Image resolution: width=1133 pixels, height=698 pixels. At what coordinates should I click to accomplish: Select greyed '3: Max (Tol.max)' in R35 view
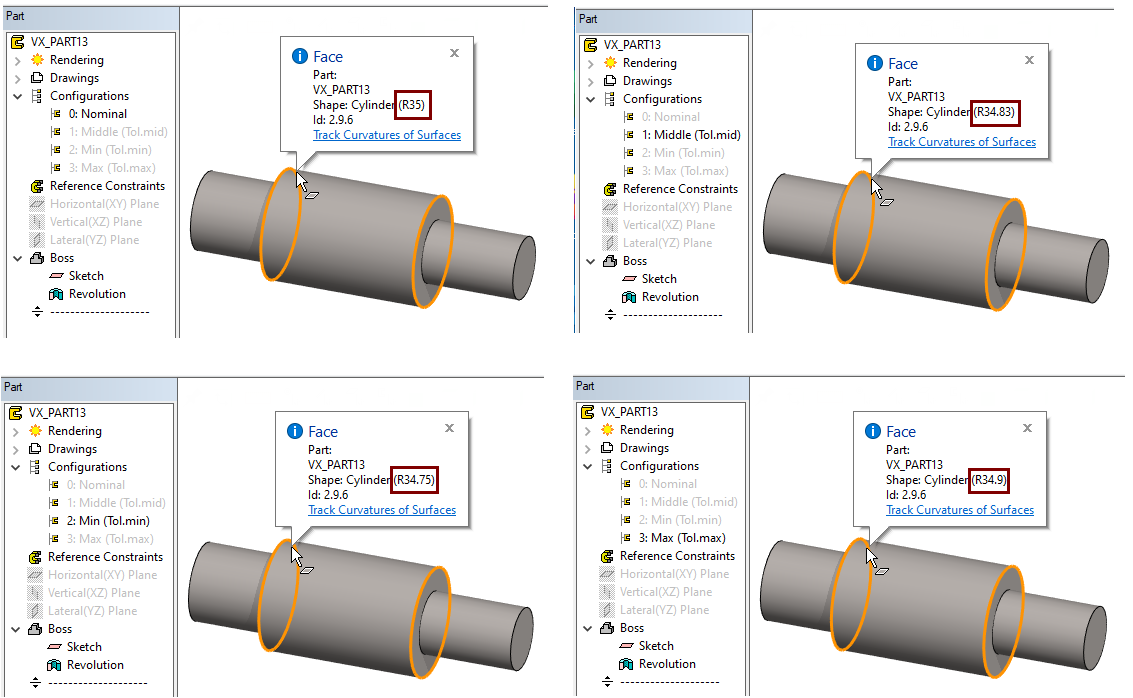(x=112, y=168)
